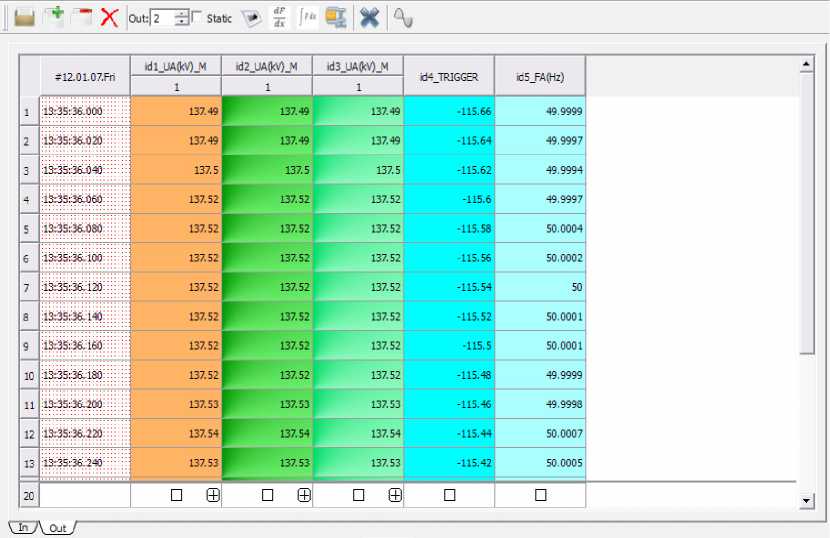Click the blue crossed tools icon

point(369,17)
